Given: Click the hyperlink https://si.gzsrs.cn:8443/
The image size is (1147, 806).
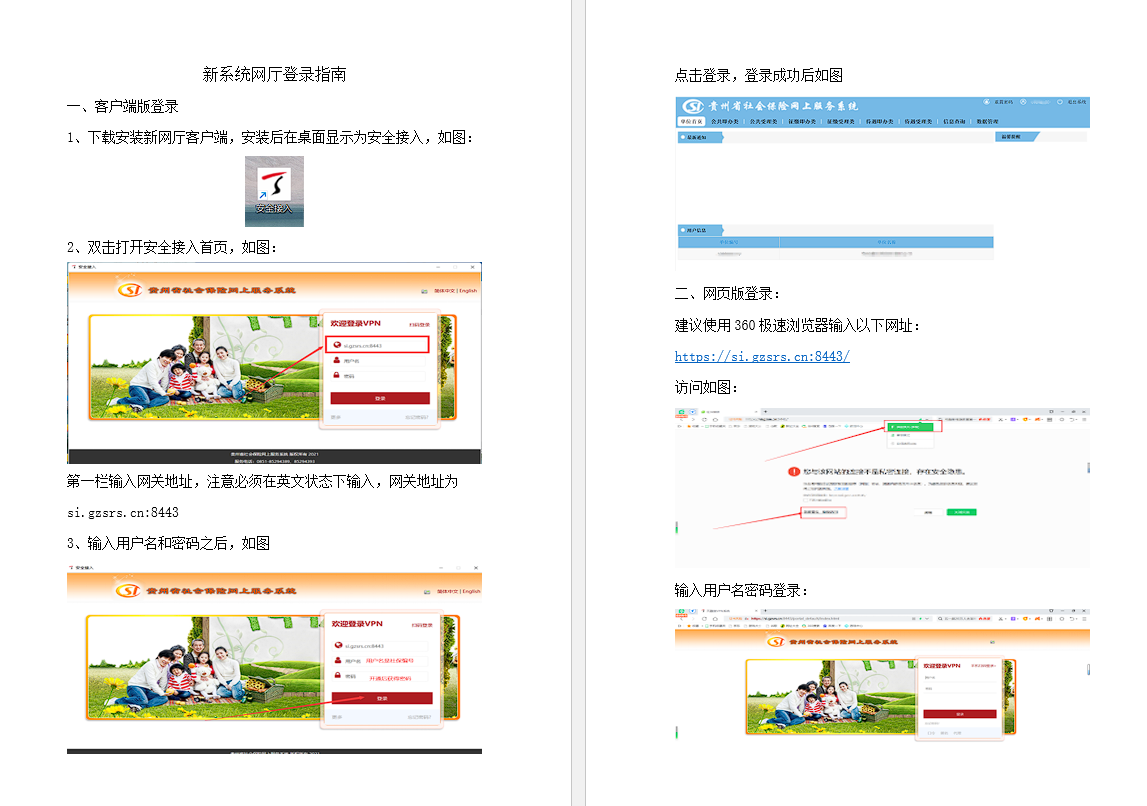Looking at the screenshot, I should click(x=762, y=356).
